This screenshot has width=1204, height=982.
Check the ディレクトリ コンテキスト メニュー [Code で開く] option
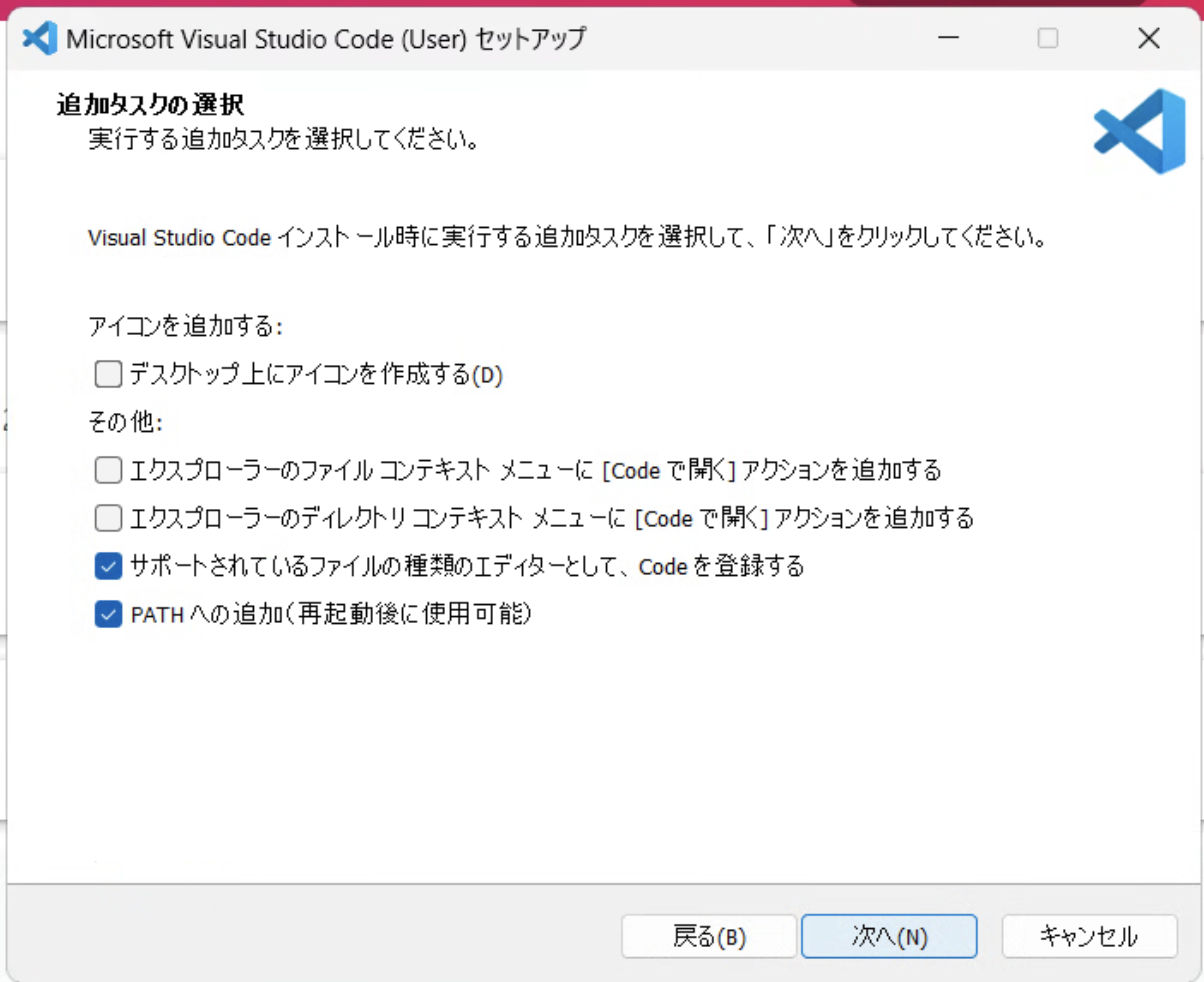click(108, 518)
